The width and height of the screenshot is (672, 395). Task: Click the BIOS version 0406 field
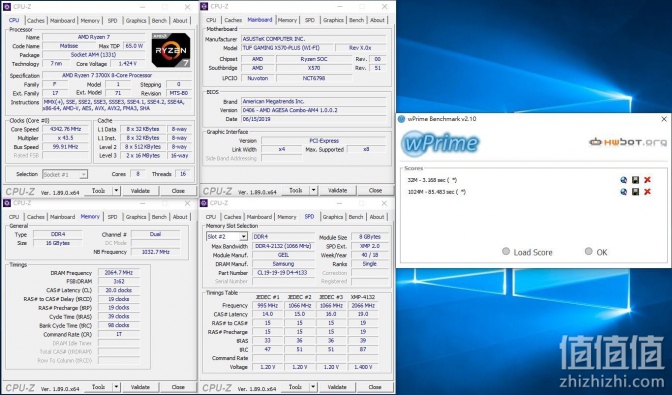pos(313,111)
